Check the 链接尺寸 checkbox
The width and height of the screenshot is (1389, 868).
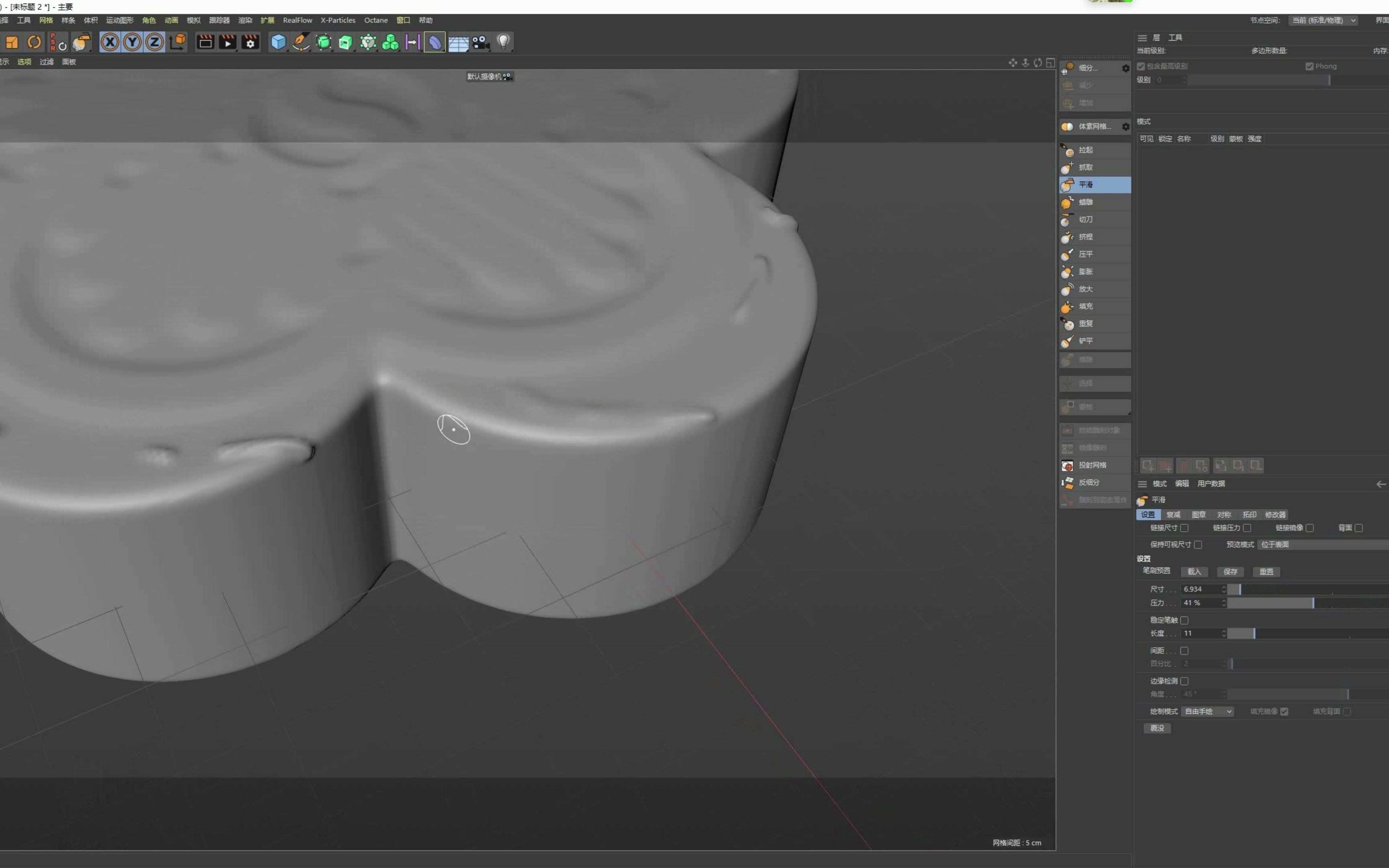pyautogui.click(x=1184, y=528)
